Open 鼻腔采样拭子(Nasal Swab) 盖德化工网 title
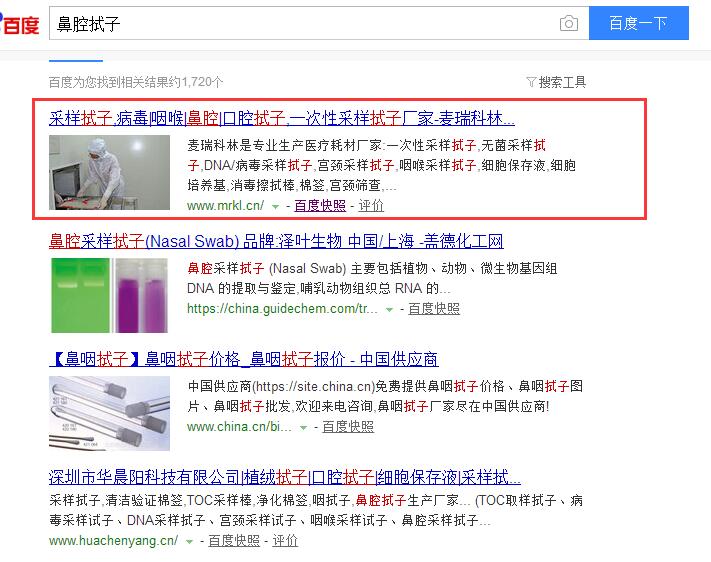Image resolution: width=711 pixels, height=562 pixels. tap(276, 241)
